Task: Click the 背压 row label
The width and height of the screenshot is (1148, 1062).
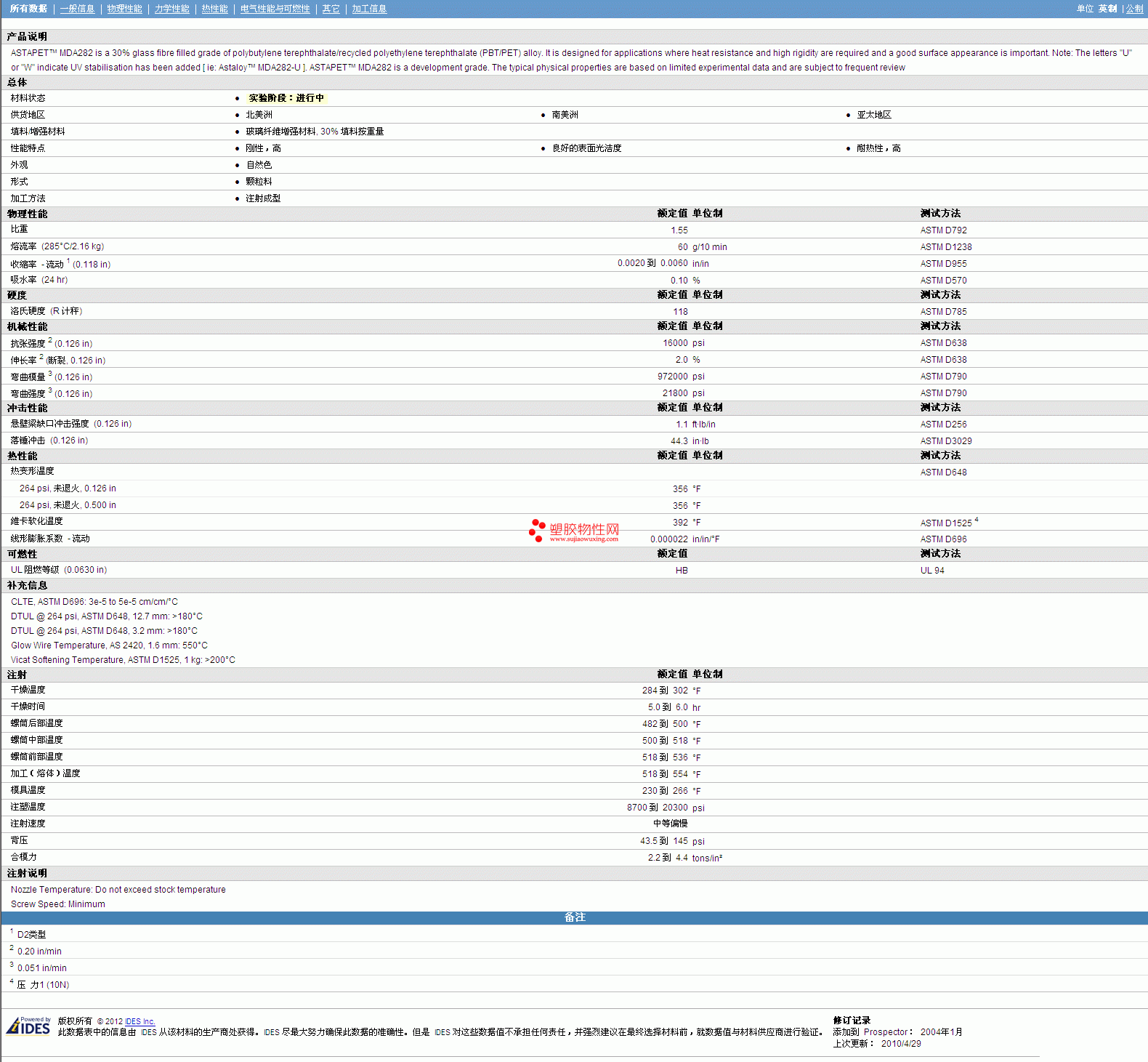Action: click(19, 840)
